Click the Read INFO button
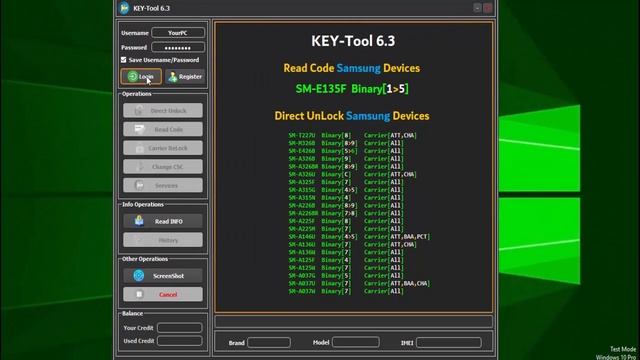Viewport: 640px width, 360px height. click(x=163, y=221)
